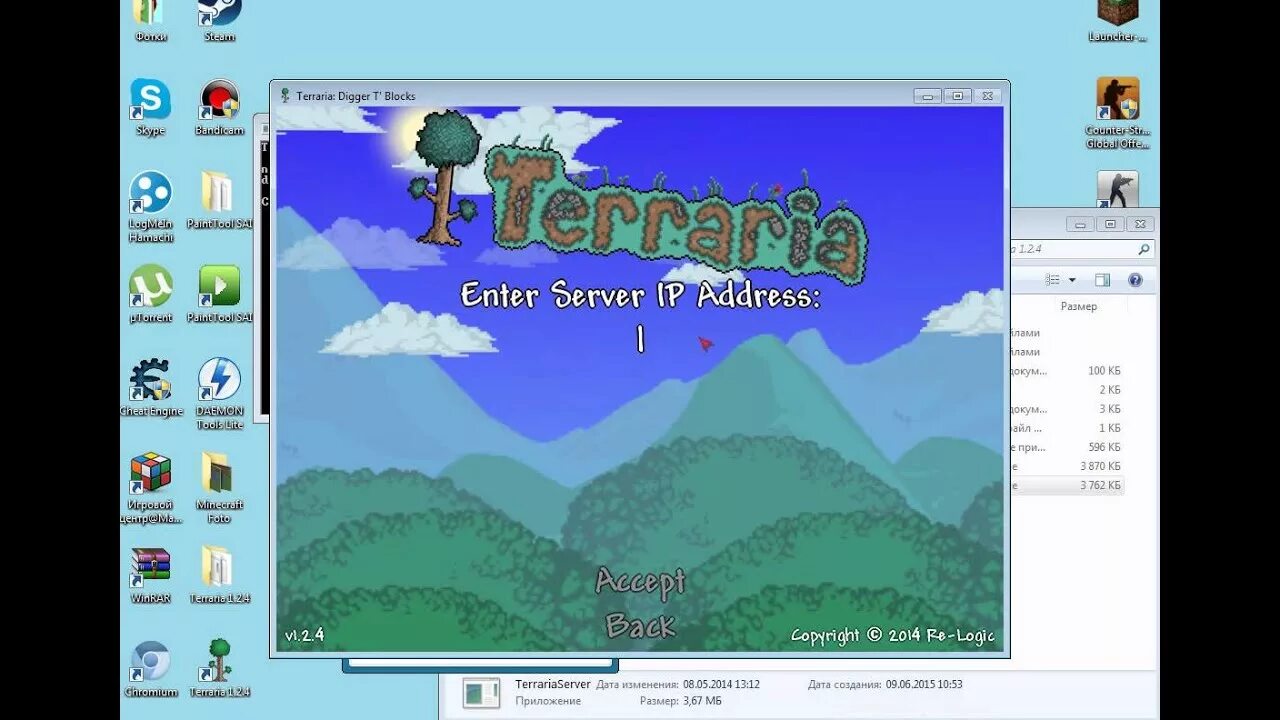Open the Minecraft Launcher desktop icon

point(1117,20)
